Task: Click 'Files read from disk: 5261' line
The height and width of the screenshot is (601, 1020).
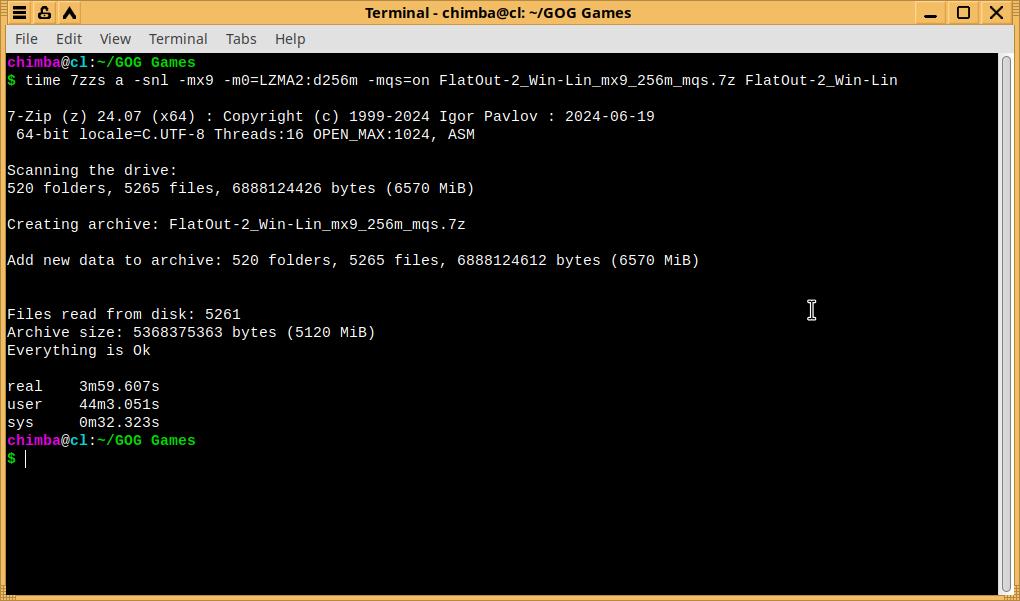Action: tap(124, 315)
